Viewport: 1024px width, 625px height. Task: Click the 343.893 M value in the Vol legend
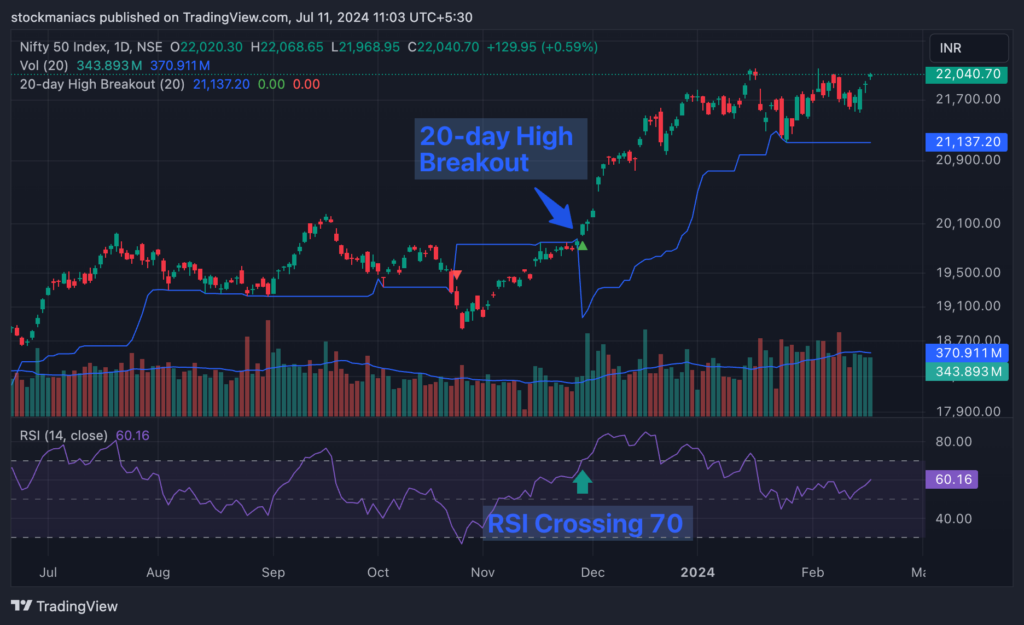[x=109, y=65]
